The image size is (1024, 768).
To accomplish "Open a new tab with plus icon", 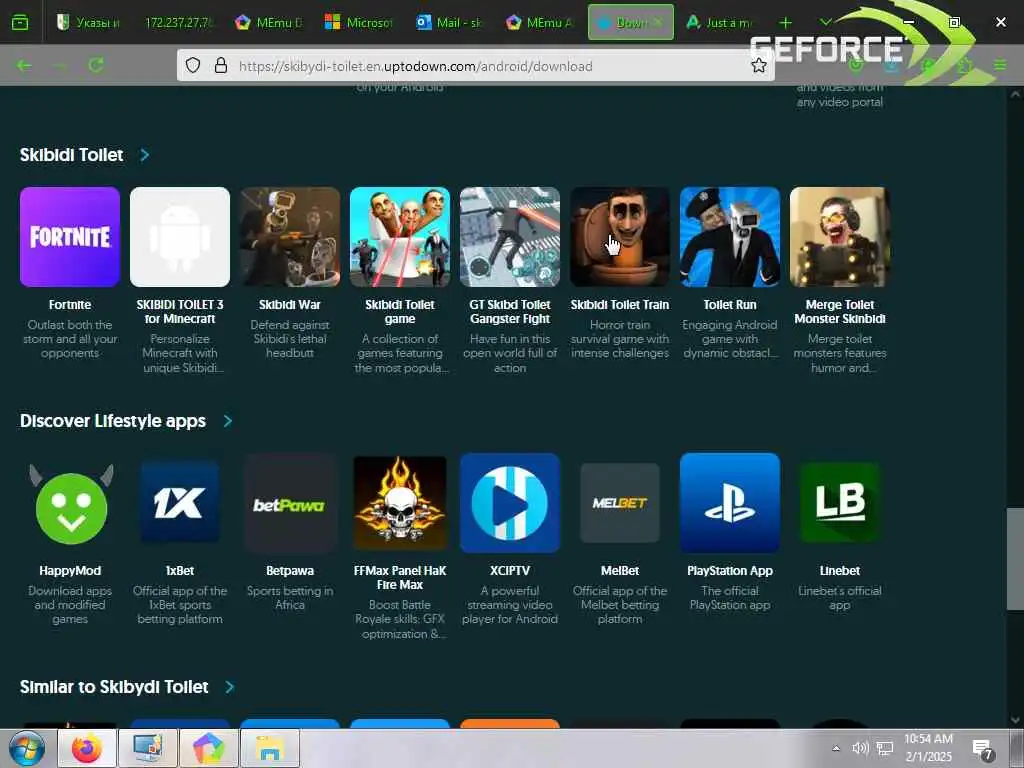I will [785, 22].
